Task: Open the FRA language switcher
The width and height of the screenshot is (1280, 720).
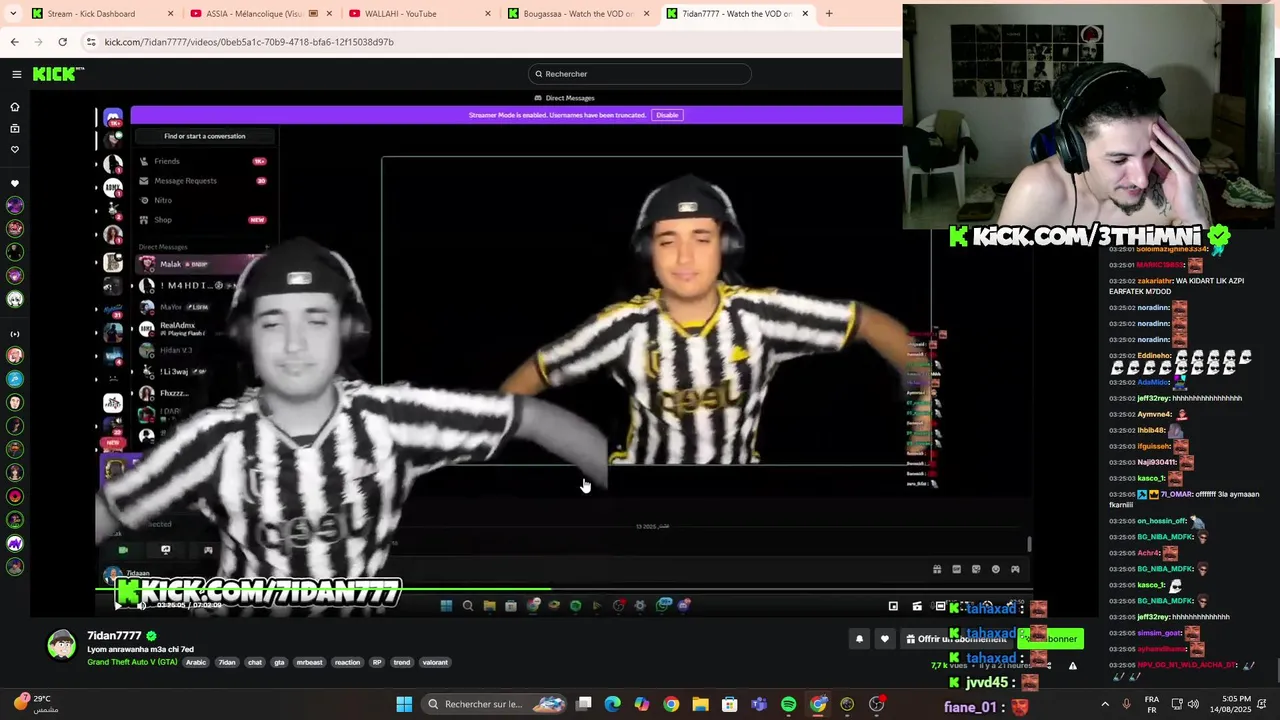Action: [x=1151, y=704]
